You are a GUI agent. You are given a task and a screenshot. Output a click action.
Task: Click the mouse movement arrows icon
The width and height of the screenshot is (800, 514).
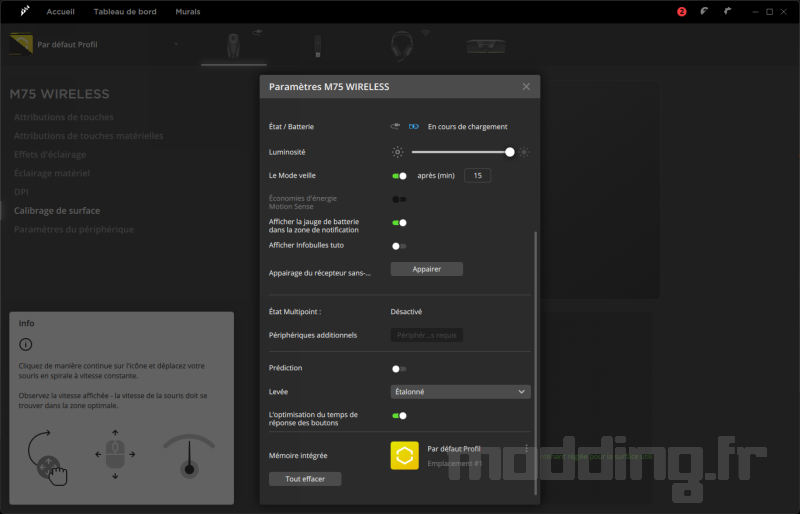115,454
